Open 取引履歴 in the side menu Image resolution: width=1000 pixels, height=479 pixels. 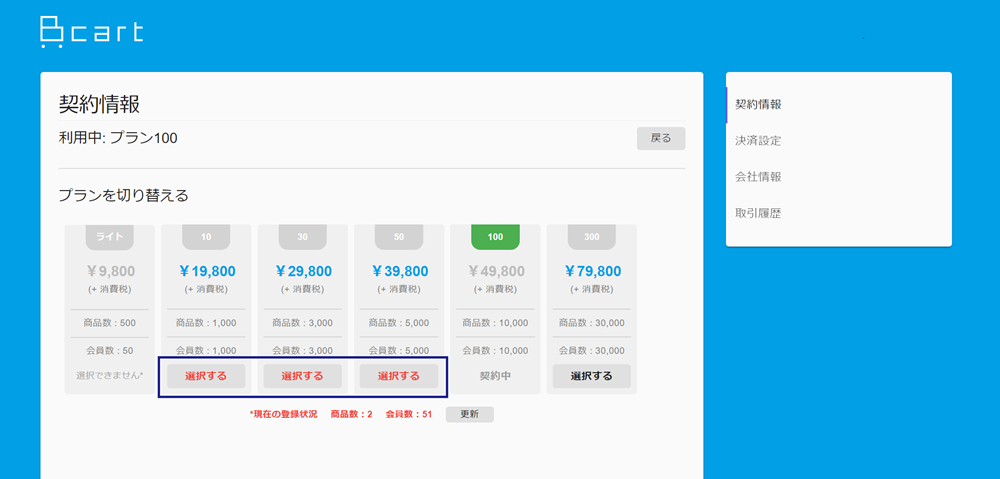coord(758,214)
